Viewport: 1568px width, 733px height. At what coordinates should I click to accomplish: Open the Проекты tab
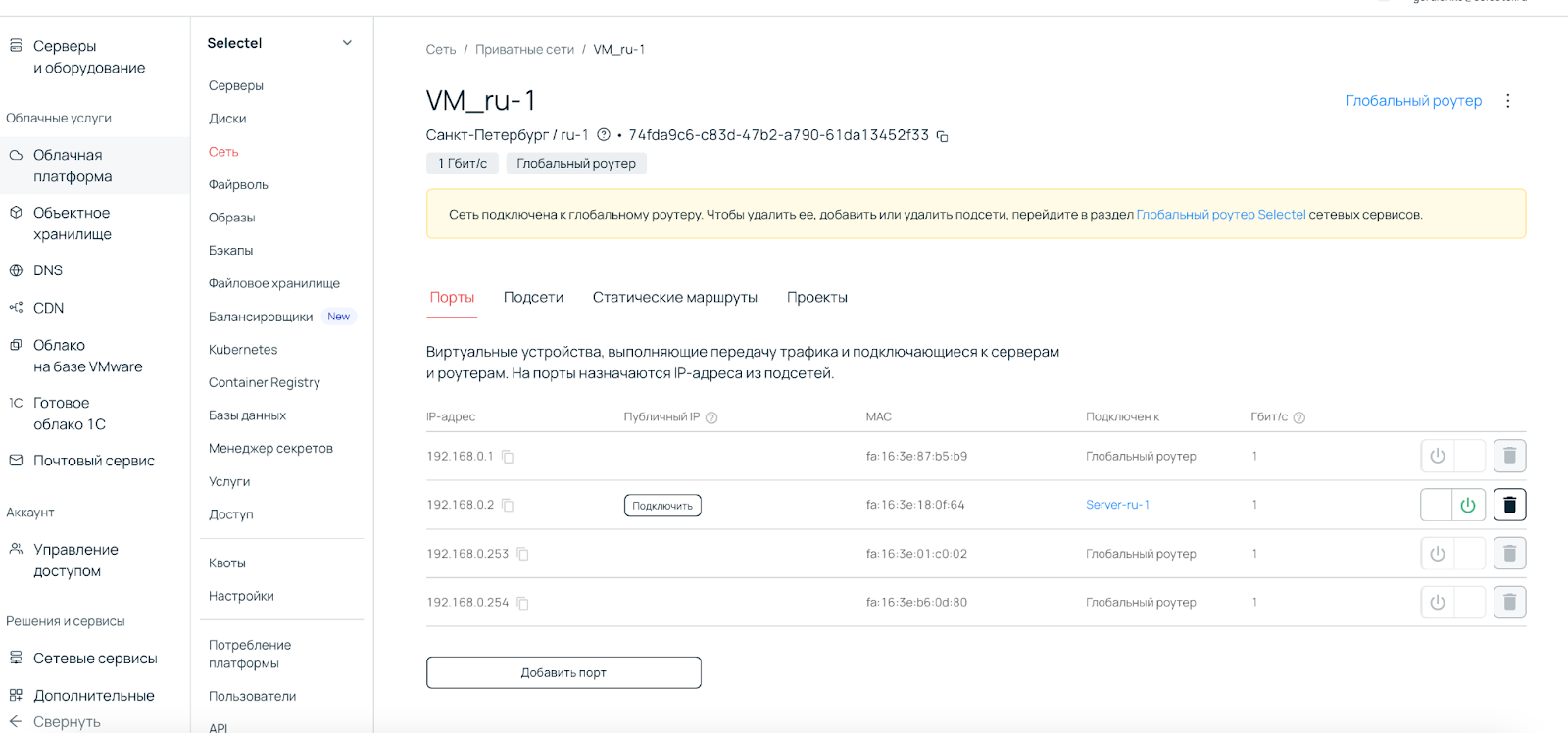click(817, 297)
